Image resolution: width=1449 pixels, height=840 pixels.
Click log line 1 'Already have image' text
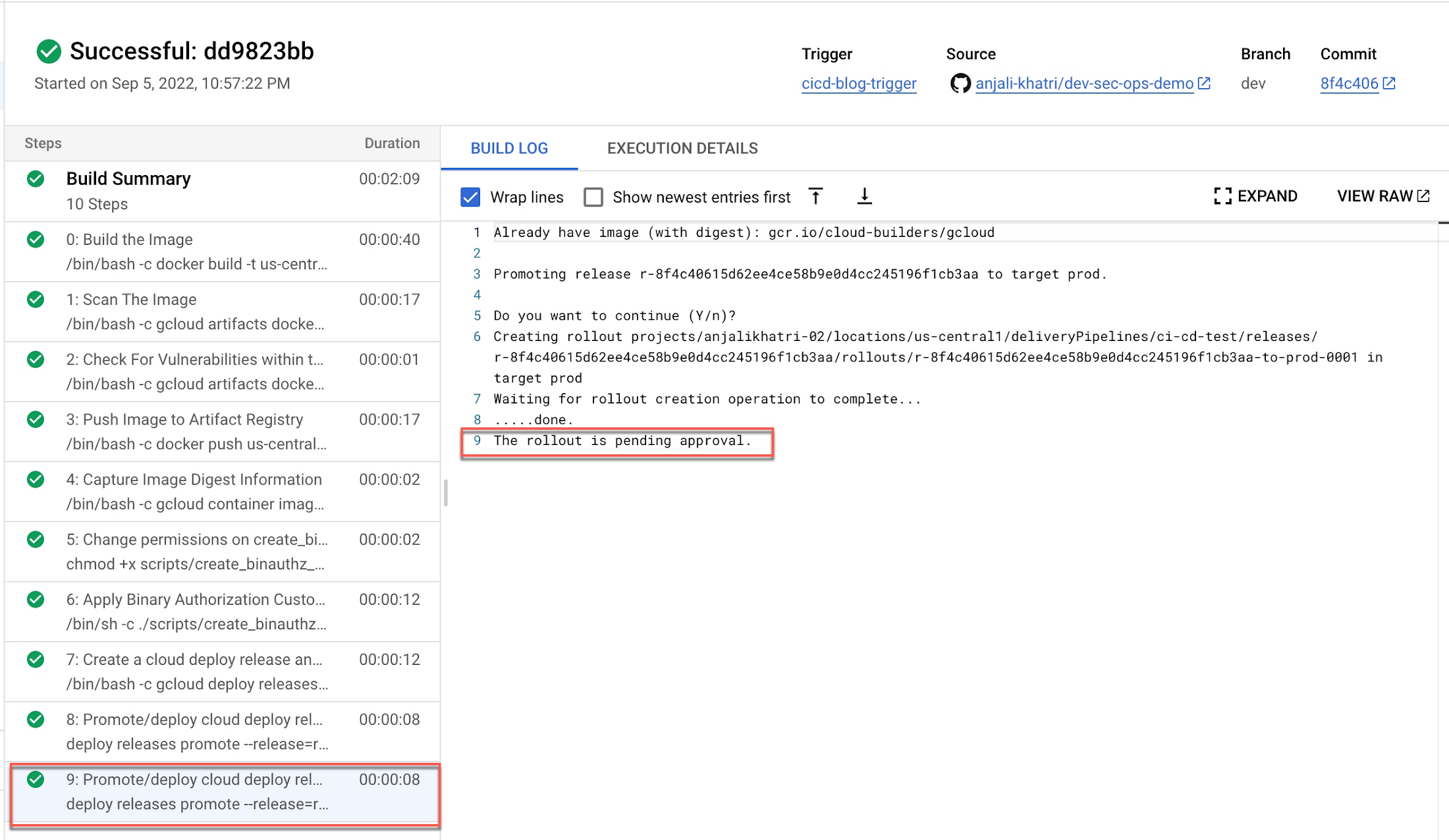pyautogui.click(x=744, y=232)
